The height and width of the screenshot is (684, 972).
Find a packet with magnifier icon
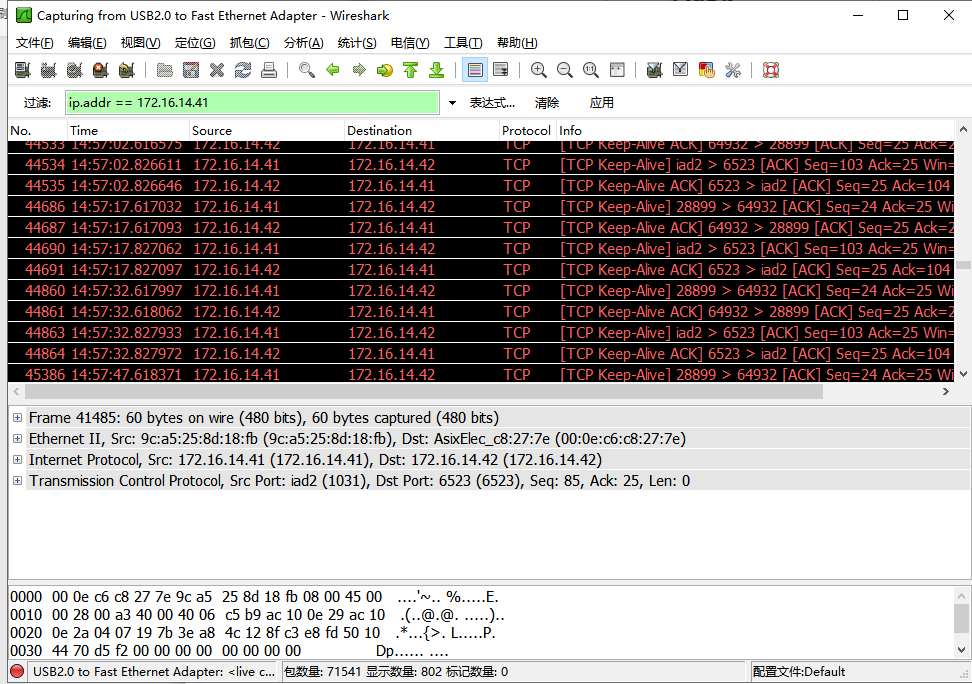(306, 70)
